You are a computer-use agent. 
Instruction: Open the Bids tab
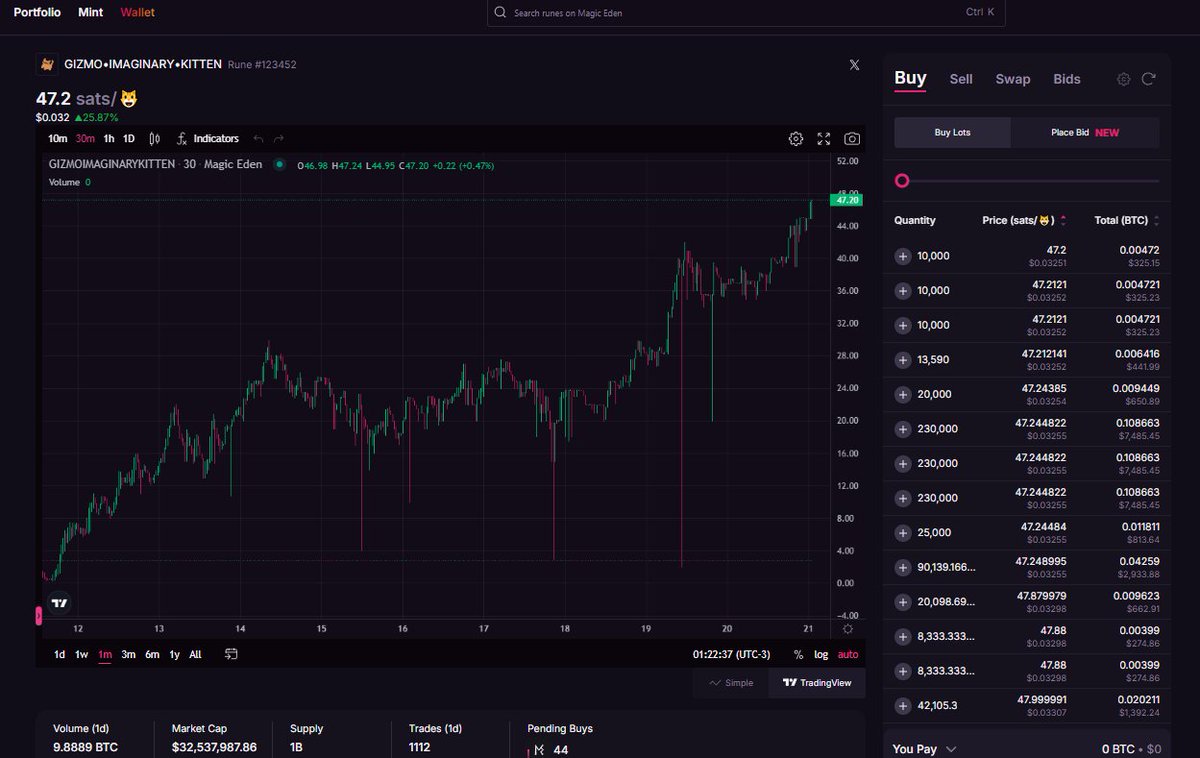click(1067, 79)
